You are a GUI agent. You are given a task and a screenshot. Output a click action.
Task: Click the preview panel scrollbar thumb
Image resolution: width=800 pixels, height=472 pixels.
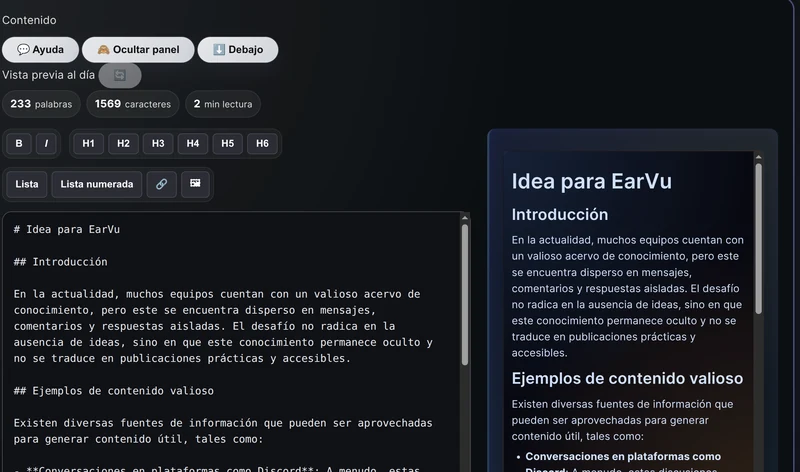point(758,238)
